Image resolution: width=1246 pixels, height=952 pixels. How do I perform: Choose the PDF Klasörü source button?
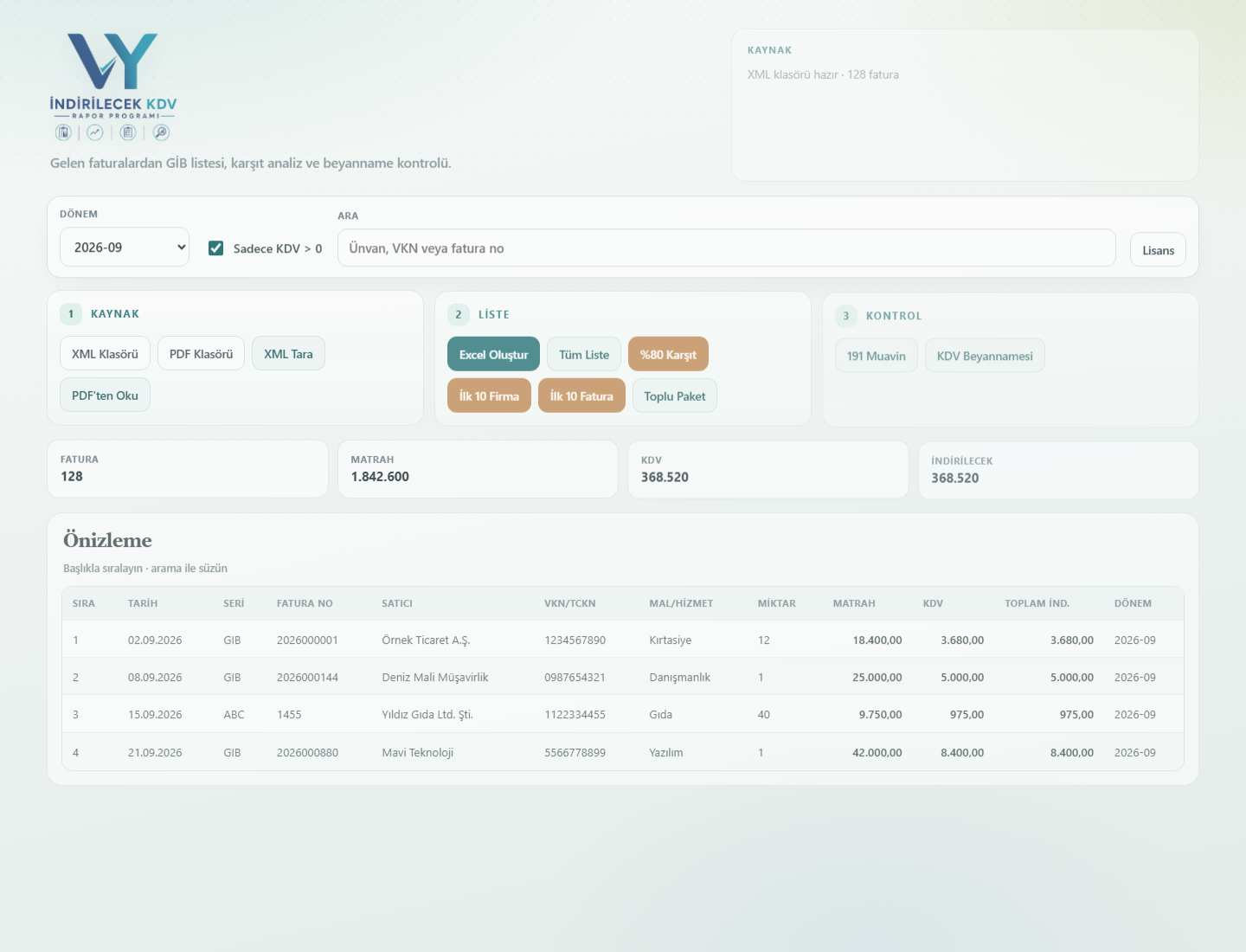(x=201, y=354)
